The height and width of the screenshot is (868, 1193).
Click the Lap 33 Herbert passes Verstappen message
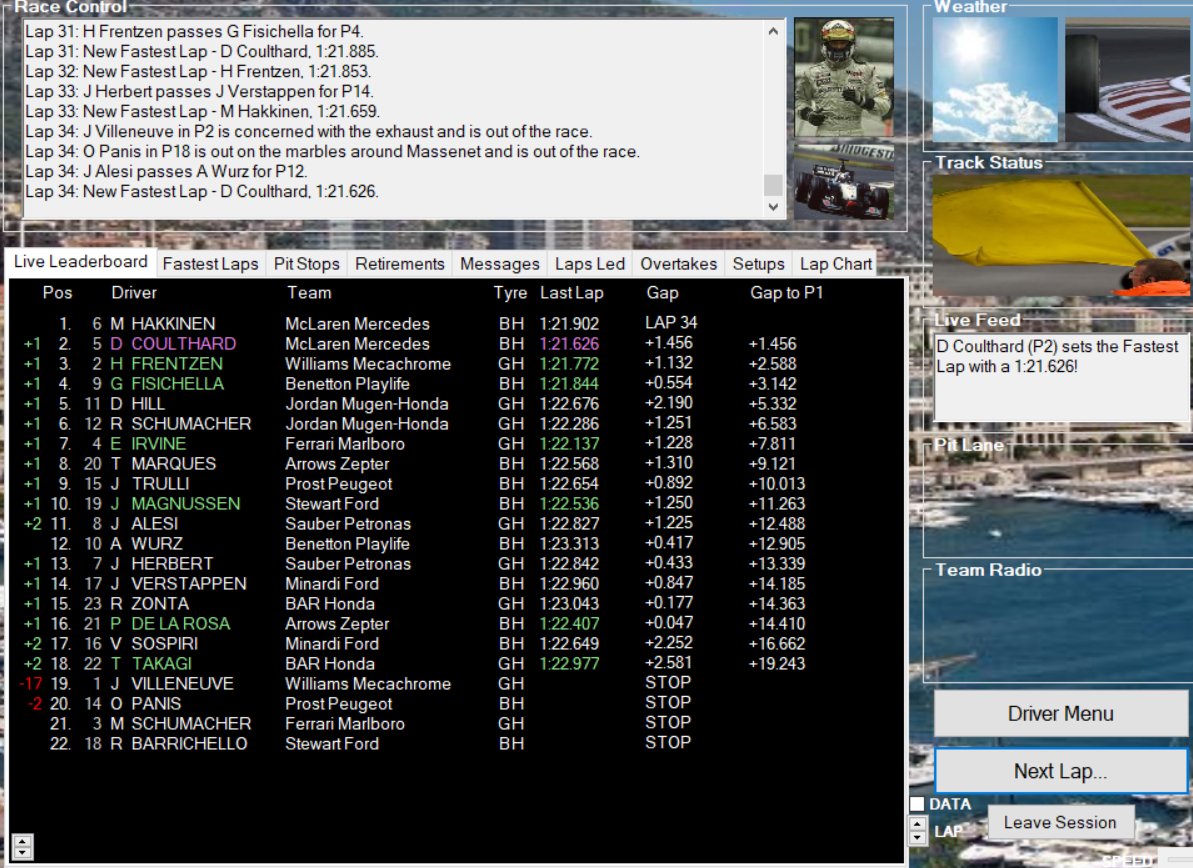tap(199, 91)
